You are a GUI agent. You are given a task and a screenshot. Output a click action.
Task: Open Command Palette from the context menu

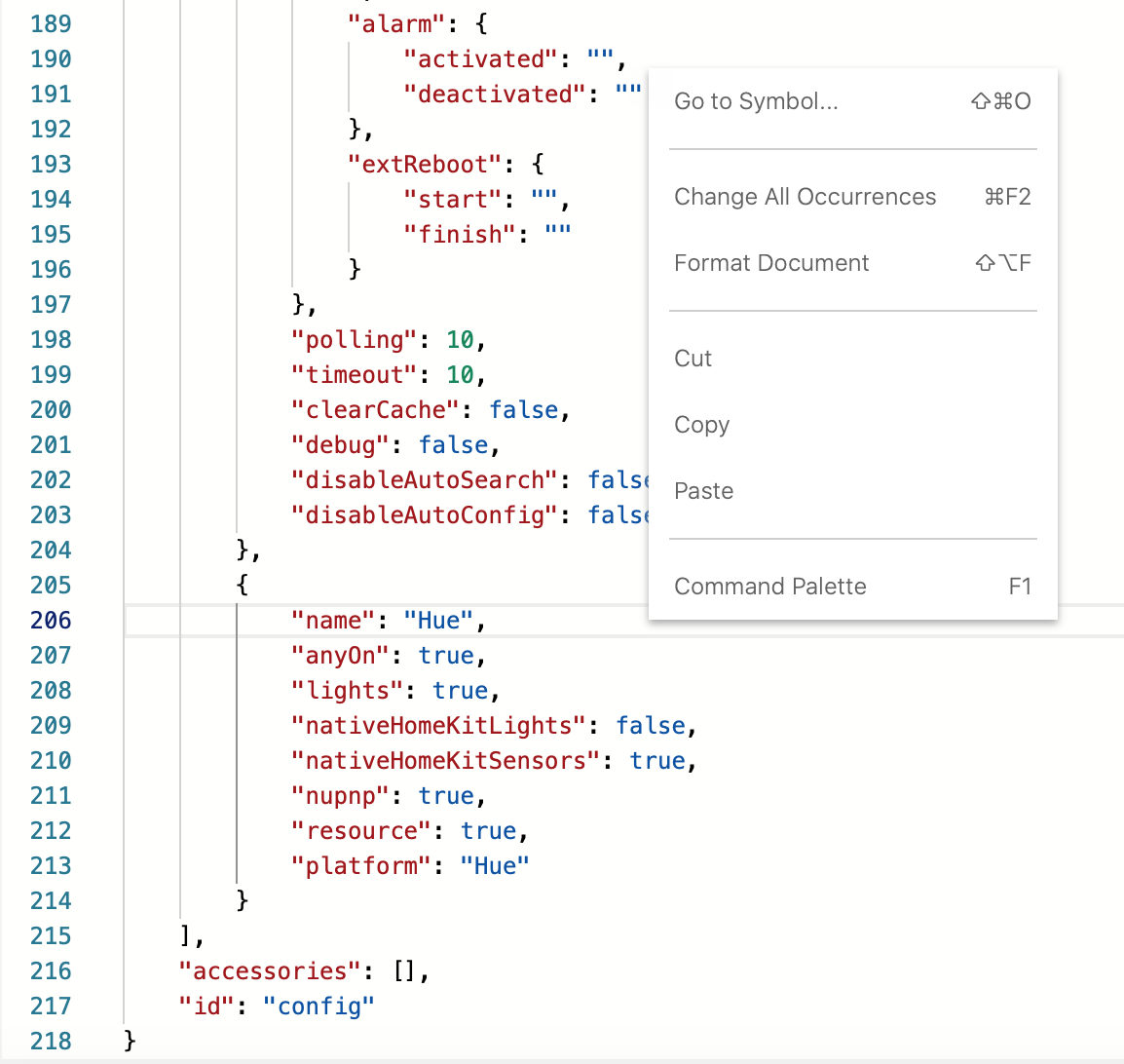pos(769,587)
